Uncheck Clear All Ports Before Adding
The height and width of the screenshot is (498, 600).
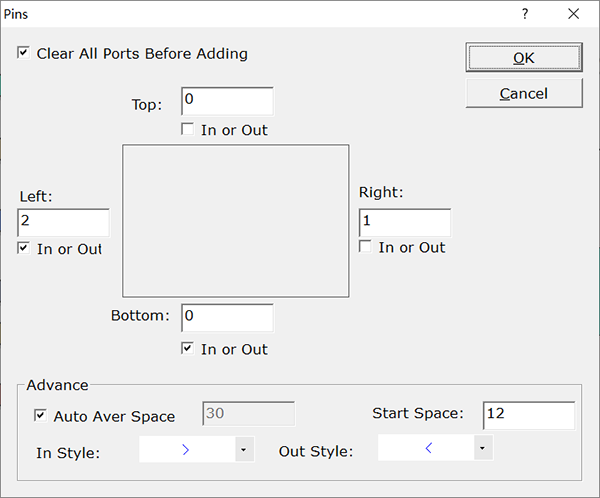(23, 52)
